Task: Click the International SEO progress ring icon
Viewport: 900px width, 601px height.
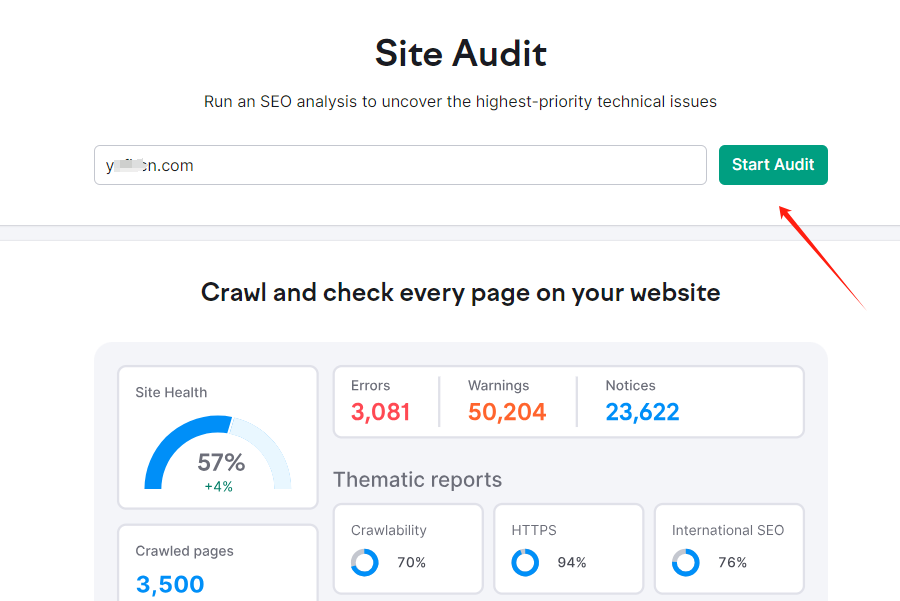Action: 685,563
